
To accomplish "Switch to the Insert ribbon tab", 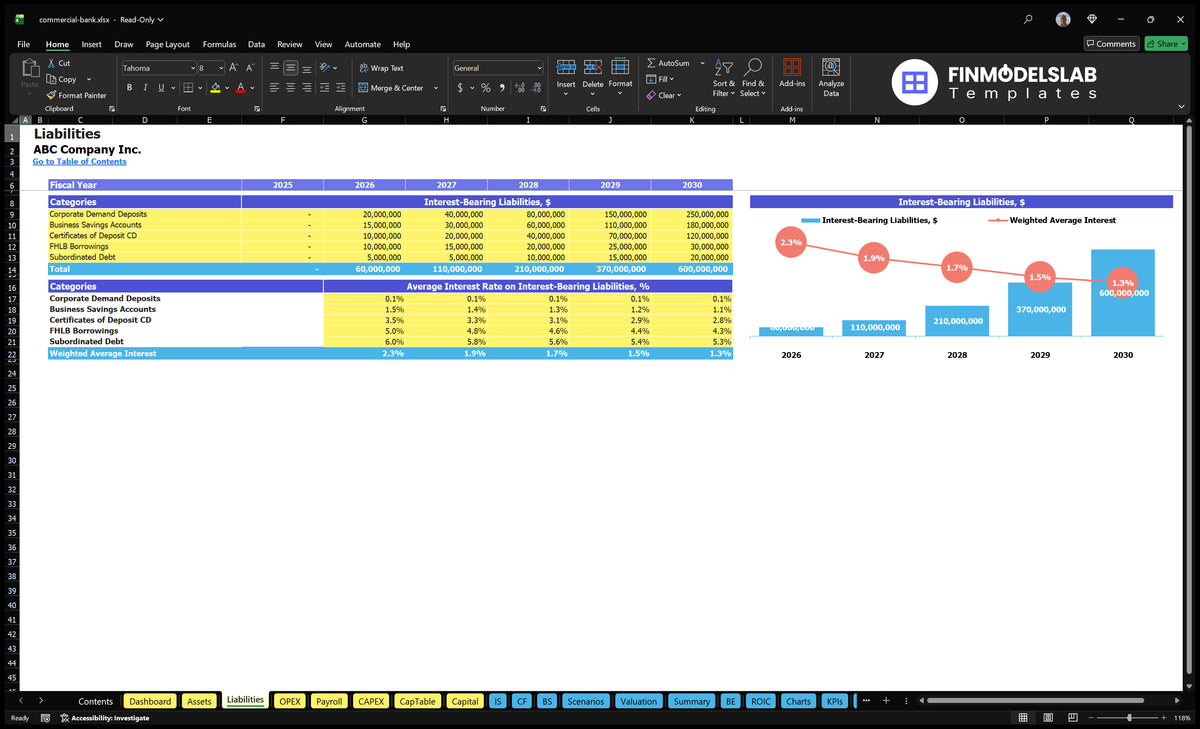I will (91, 44).
